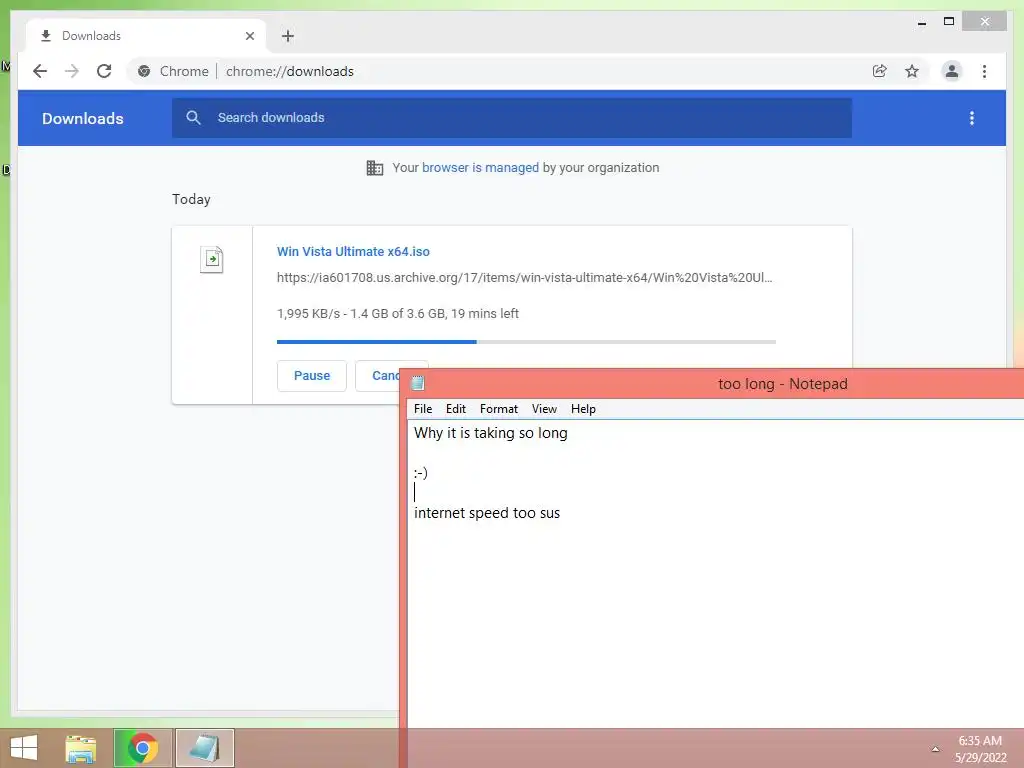Viewport: 1024px width, 768px height.
Task: Click the Notepad title bar icon
Action: pyautogui.click(x=418, y=383)
